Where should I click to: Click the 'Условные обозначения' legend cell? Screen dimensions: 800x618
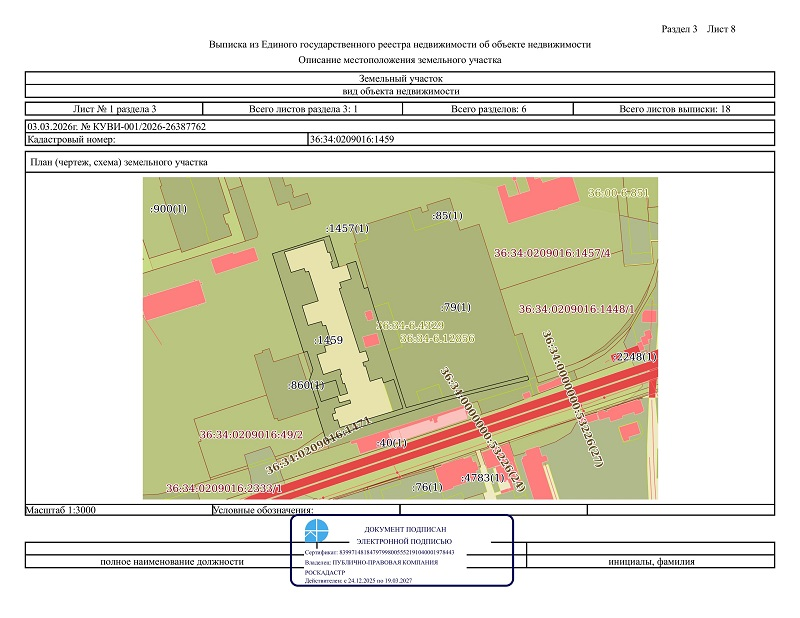(x=255, y=510)
